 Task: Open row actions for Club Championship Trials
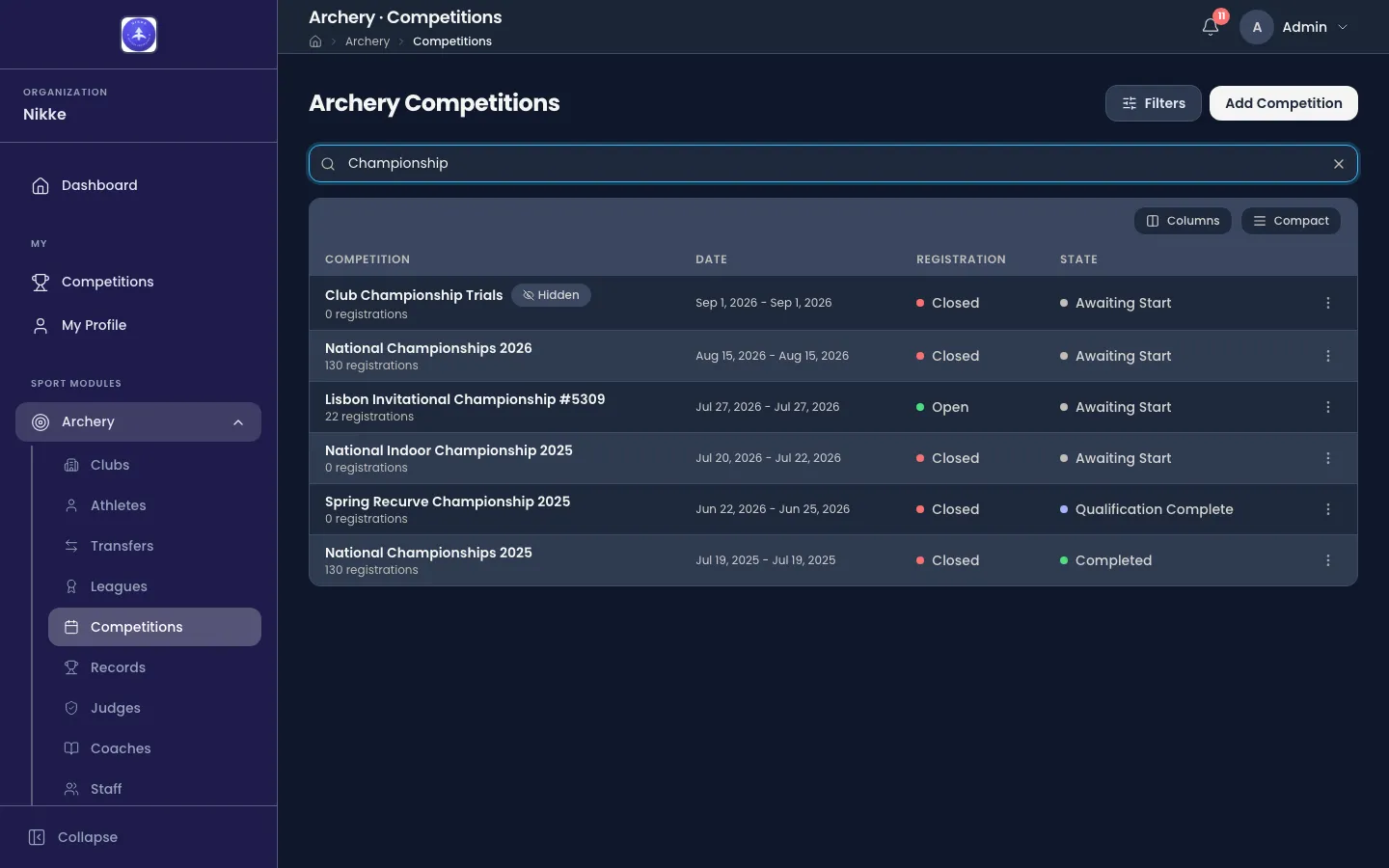(x=1328, y=303)
